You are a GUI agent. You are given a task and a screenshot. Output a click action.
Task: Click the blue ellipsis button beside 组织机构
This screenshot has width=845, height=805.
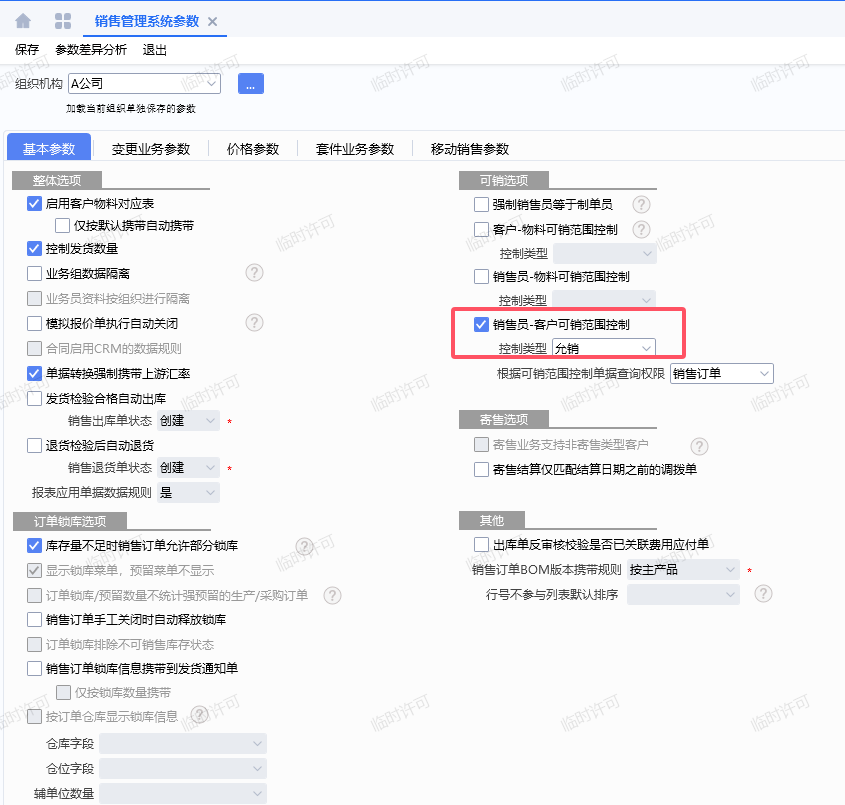click(250, 84)
